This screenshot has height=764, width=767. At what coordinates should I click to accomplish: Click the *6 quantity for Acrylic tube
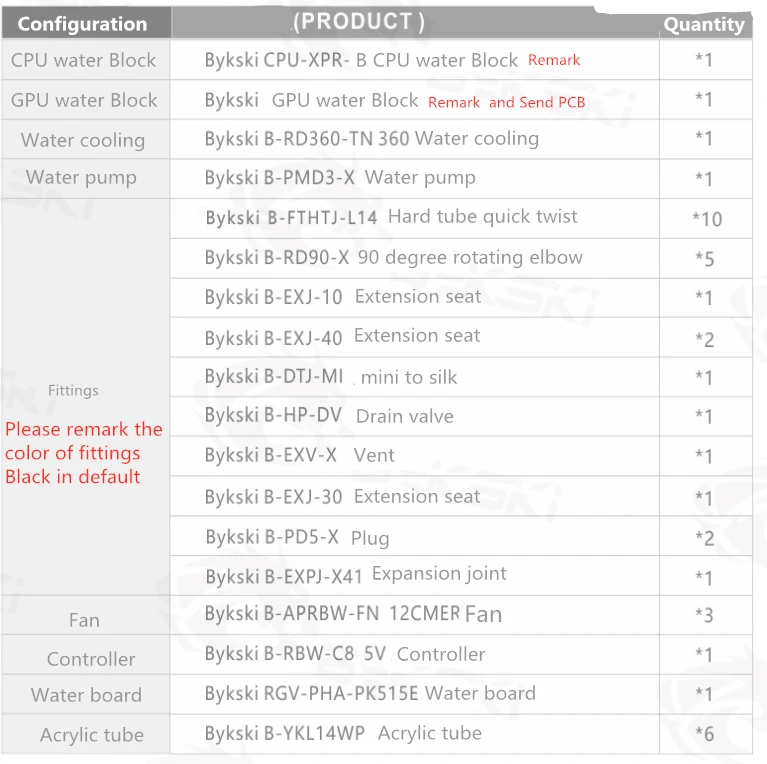pyautogui.click(x=704, y=734)
